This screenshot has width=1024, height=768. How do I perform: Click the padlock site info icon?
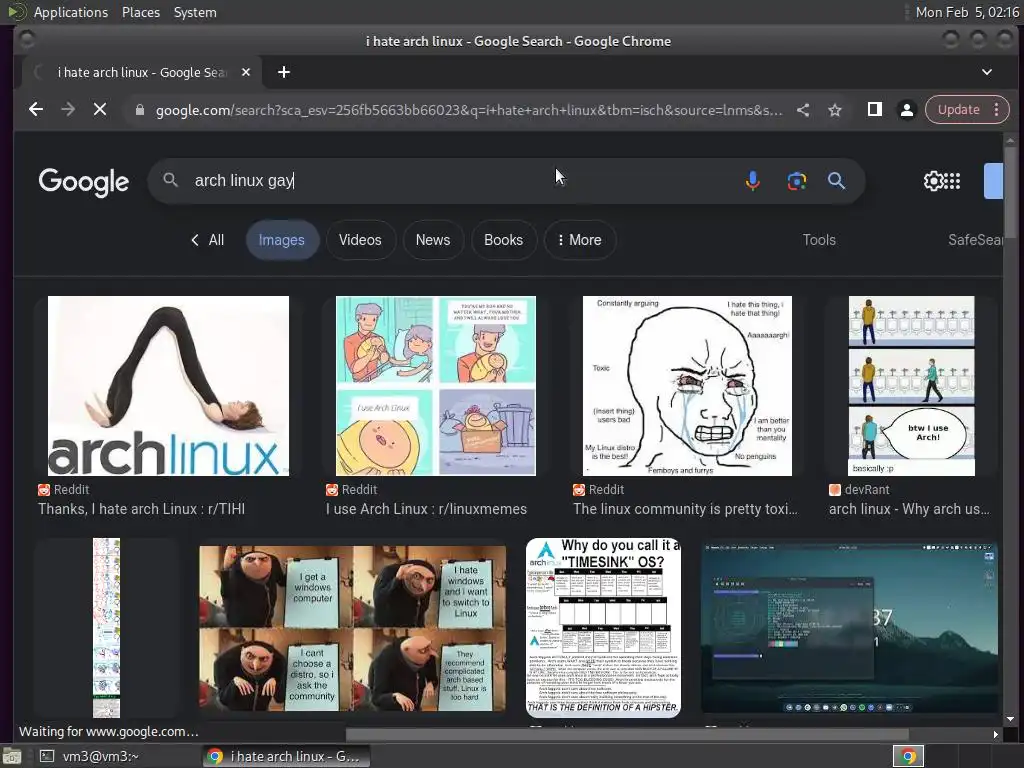(x=139, y=110)
